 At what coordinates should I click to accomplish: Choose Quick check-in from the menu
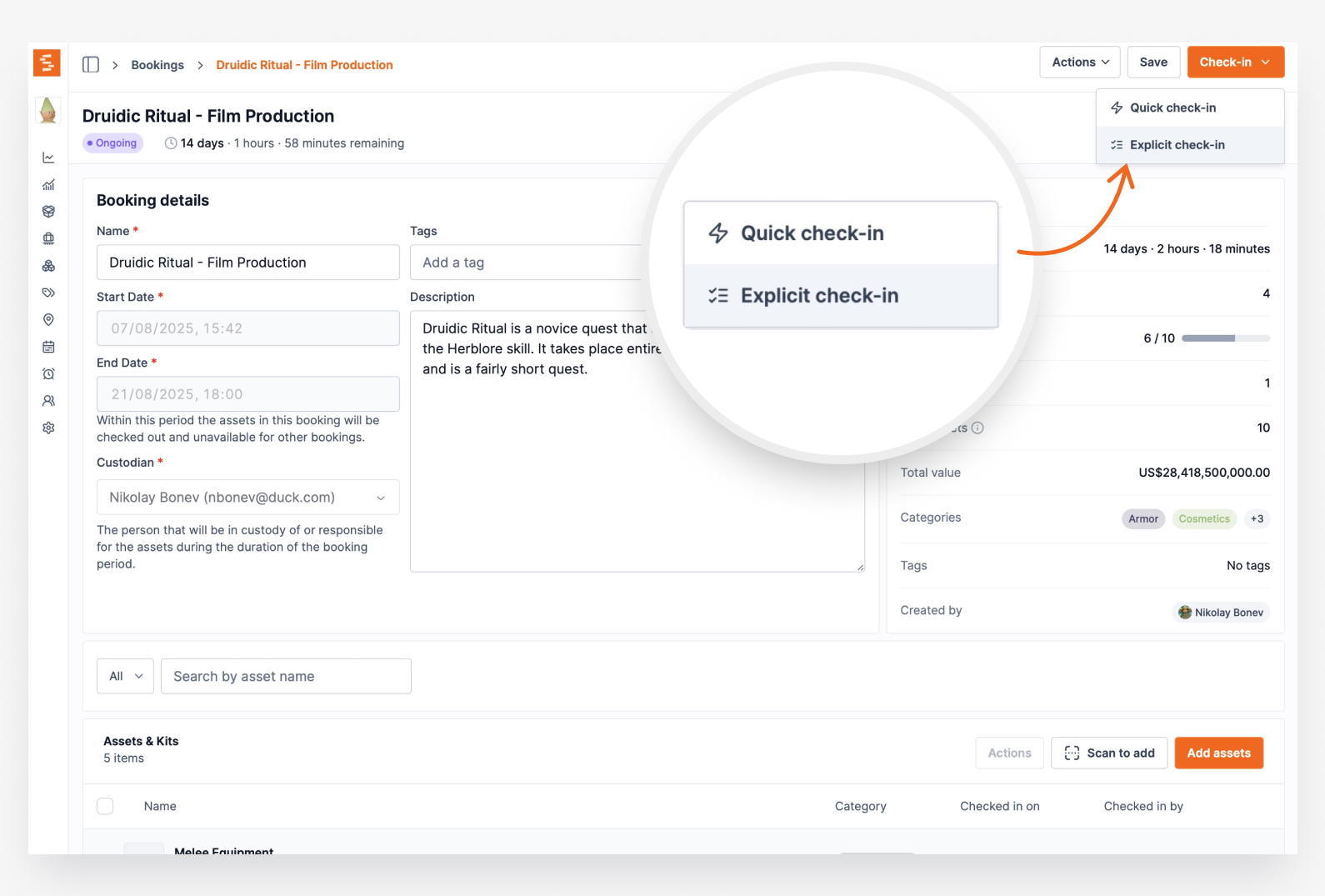pos(1172,108)
